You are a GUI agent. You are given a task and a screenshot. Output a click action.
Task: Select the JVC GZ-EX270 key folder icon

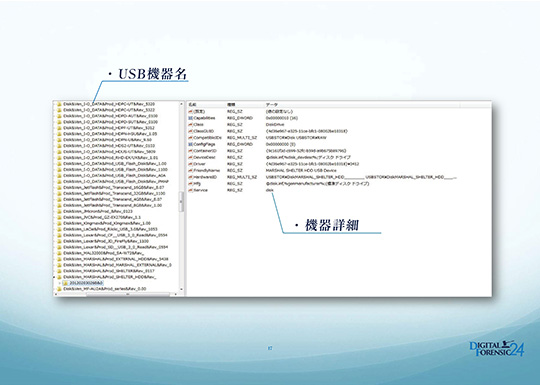click(x=59, y=218)
